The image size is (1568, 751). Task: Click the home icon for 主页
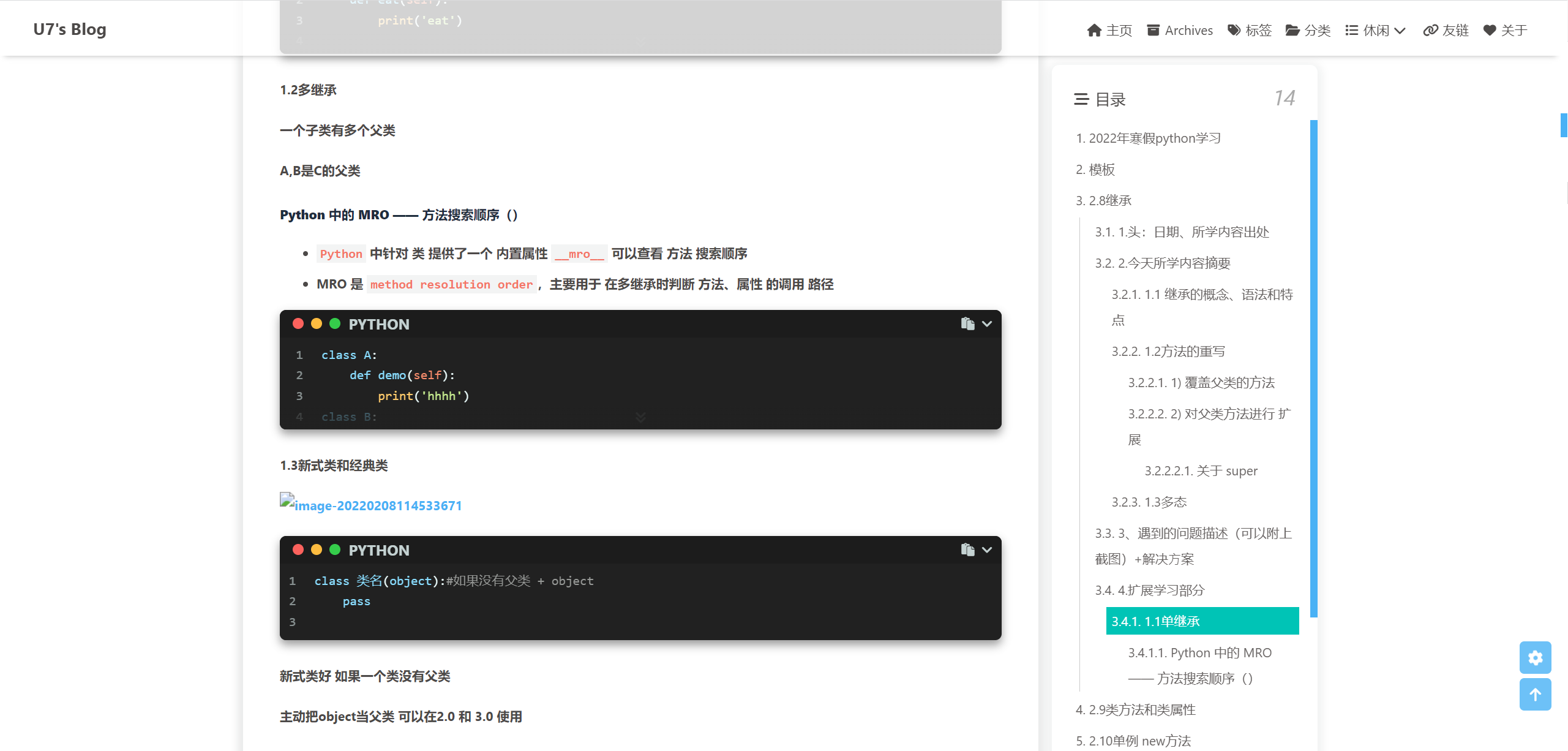(x=1093, y=30)
